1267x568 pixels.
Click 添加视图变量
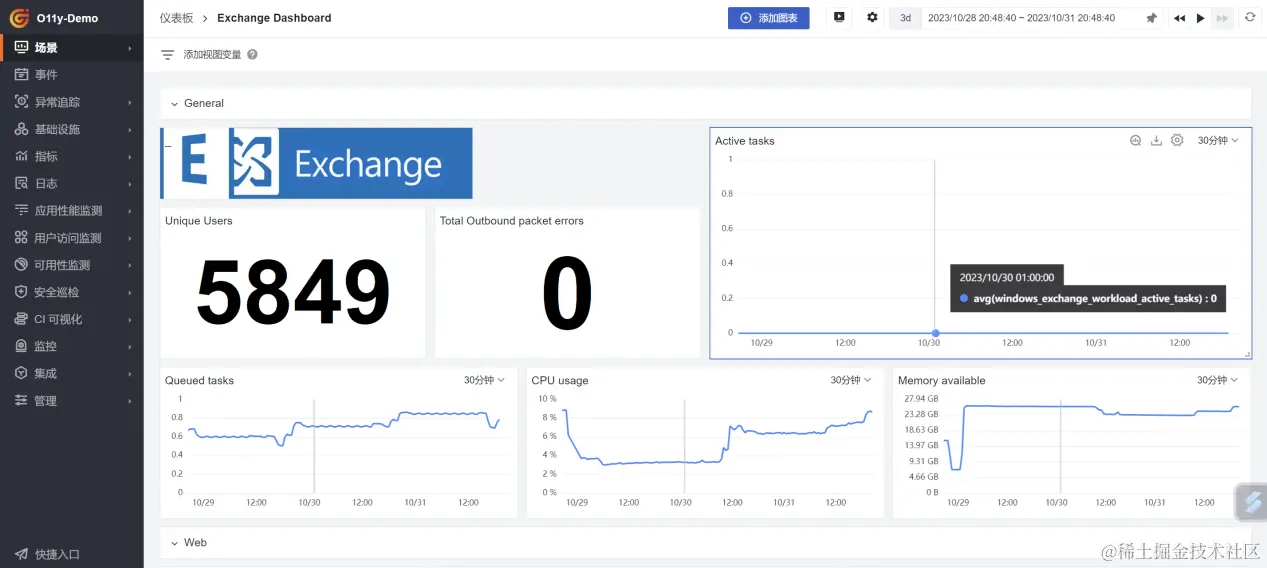pos(212,55)
